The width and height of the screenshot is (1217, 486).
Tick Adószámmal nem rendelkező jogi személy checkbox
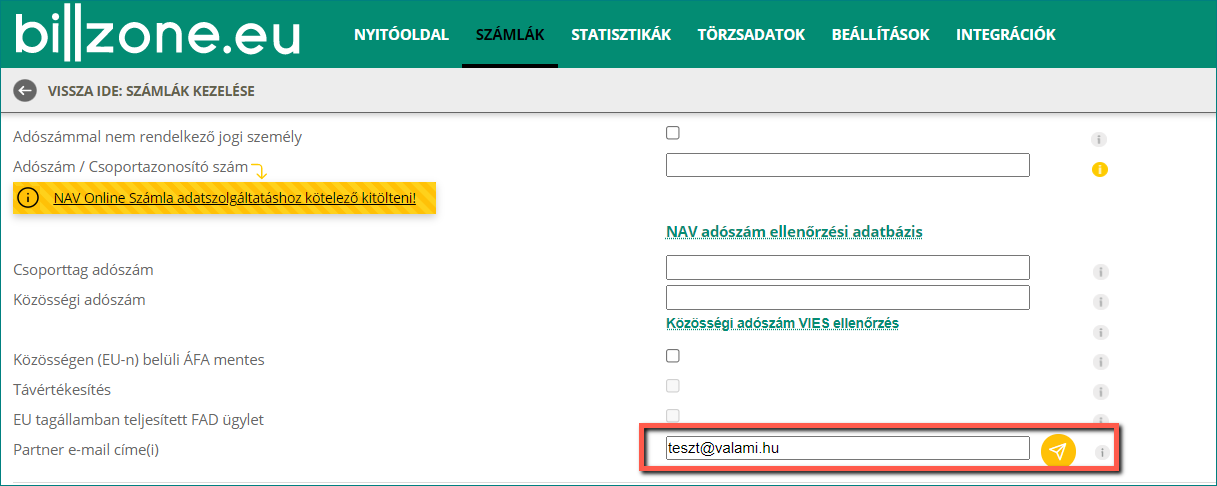673,132
